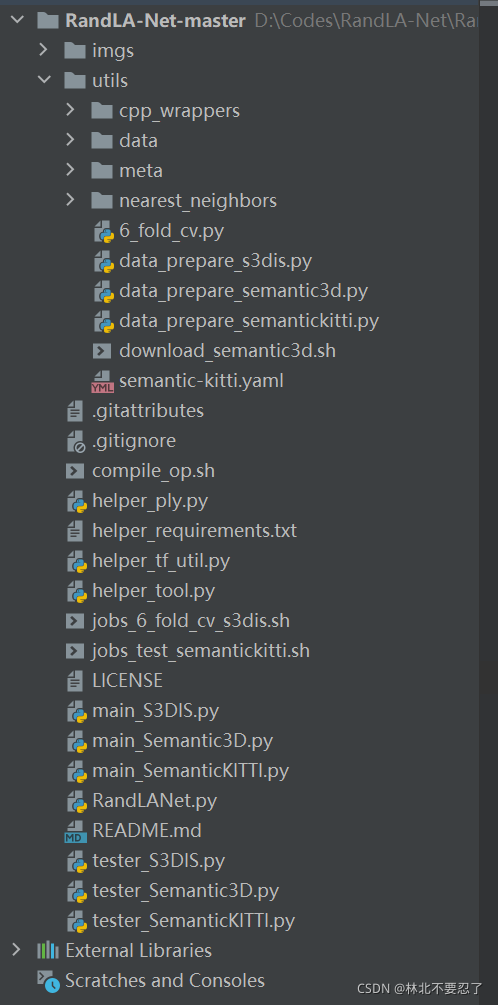
Task: Click the Python icon of RandLANet.py
Action: pos(76,802)
